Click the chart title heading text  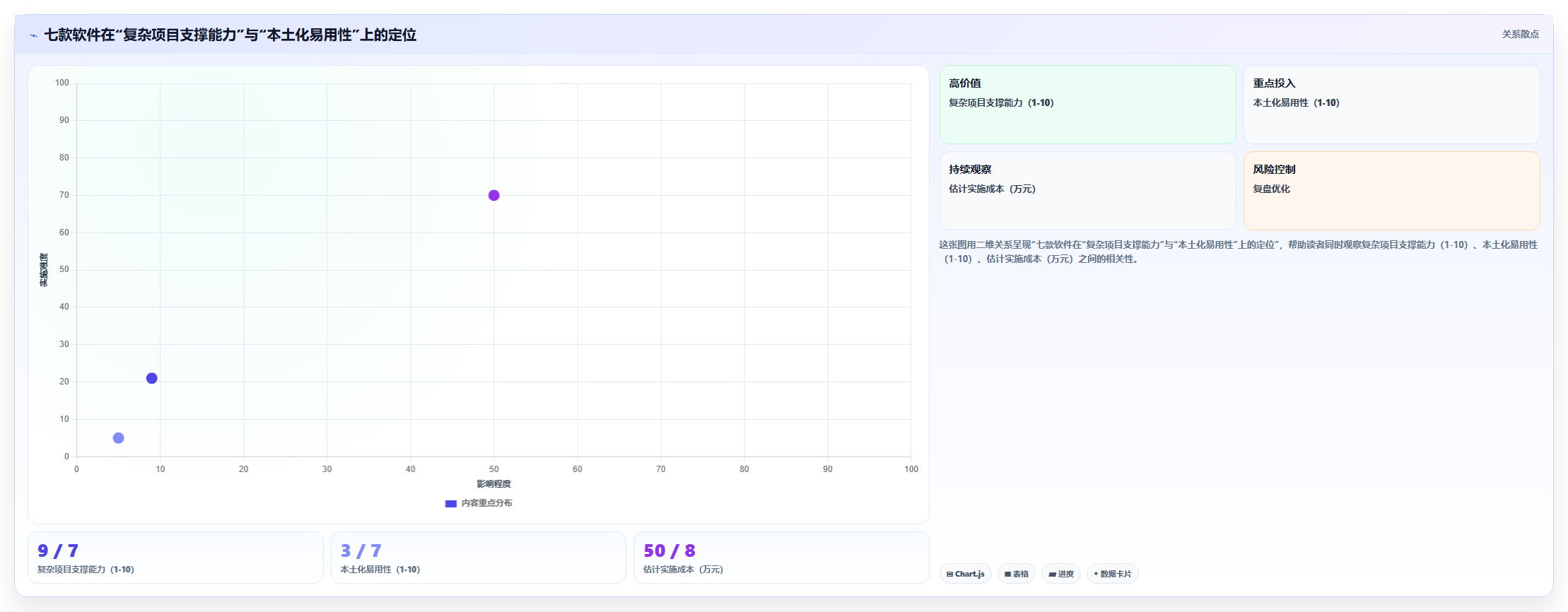pyautogui.click(x=230, y=35)
